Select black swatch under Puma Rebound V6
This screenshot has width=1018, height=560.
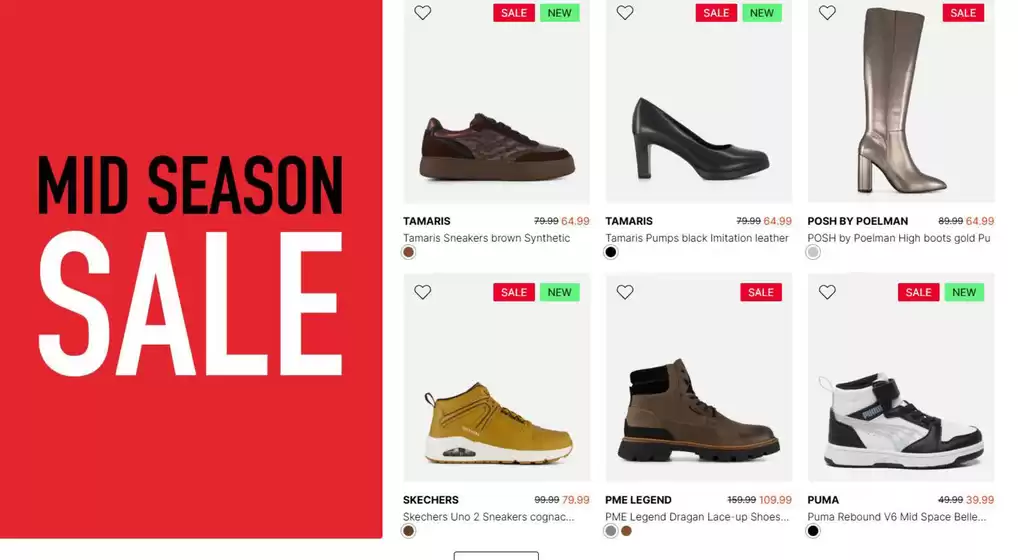point(813,531)
